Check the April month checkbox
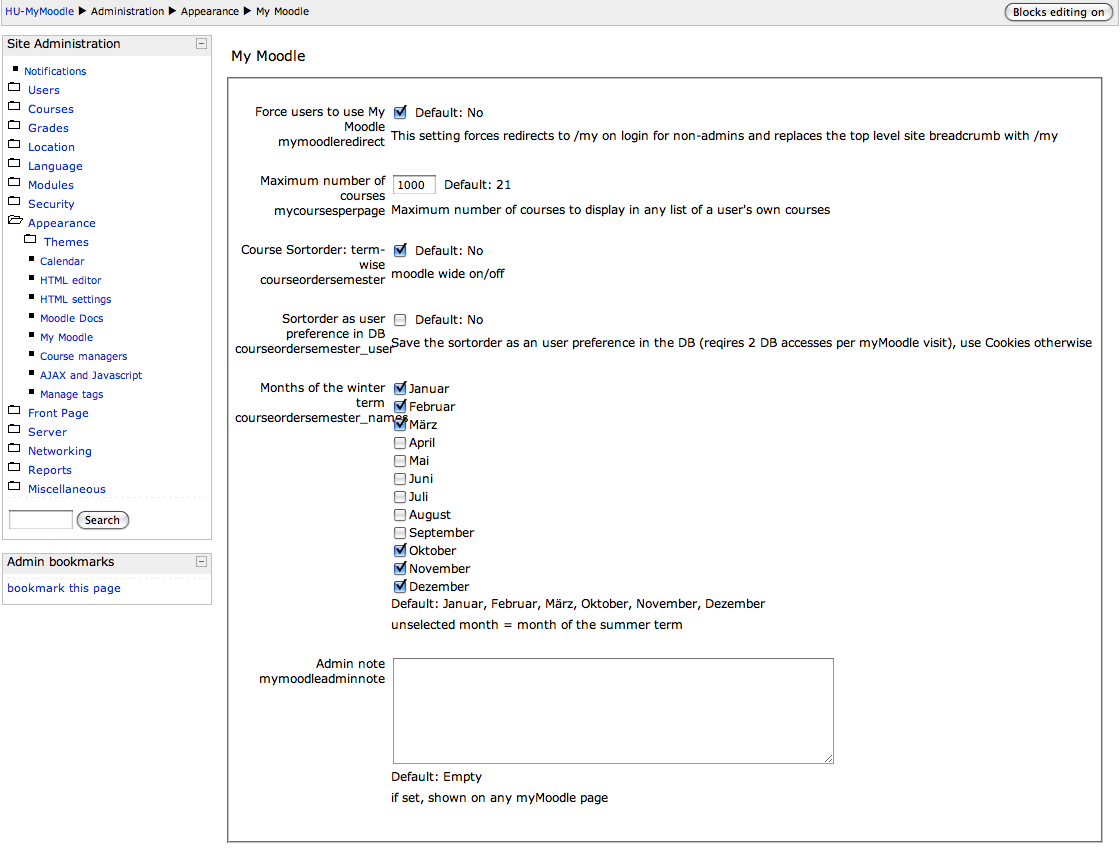 point(400,443)
